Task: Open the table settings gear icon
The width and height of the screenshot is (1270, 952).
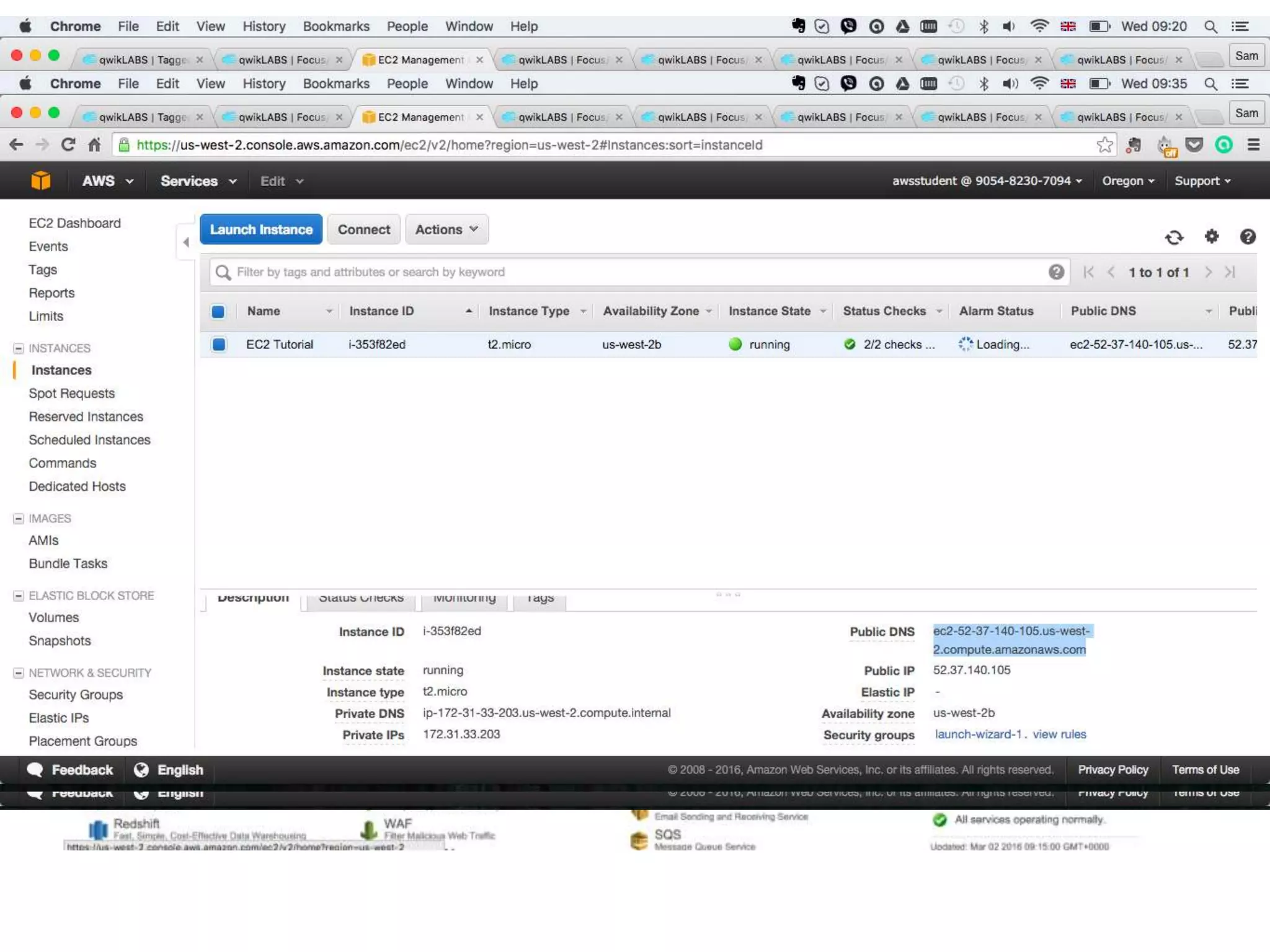Action: (x=1211, y=236)
